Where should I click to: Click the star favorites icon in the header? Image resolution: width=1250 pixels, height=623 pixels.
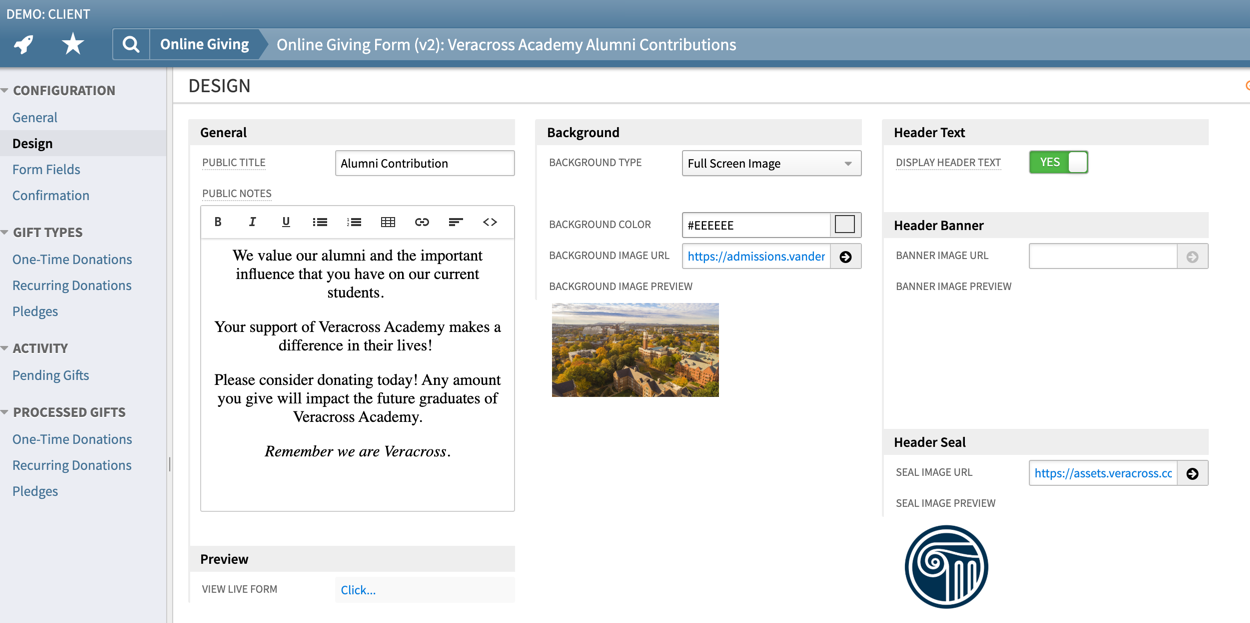pyautogui.click(x=72, y=44)
